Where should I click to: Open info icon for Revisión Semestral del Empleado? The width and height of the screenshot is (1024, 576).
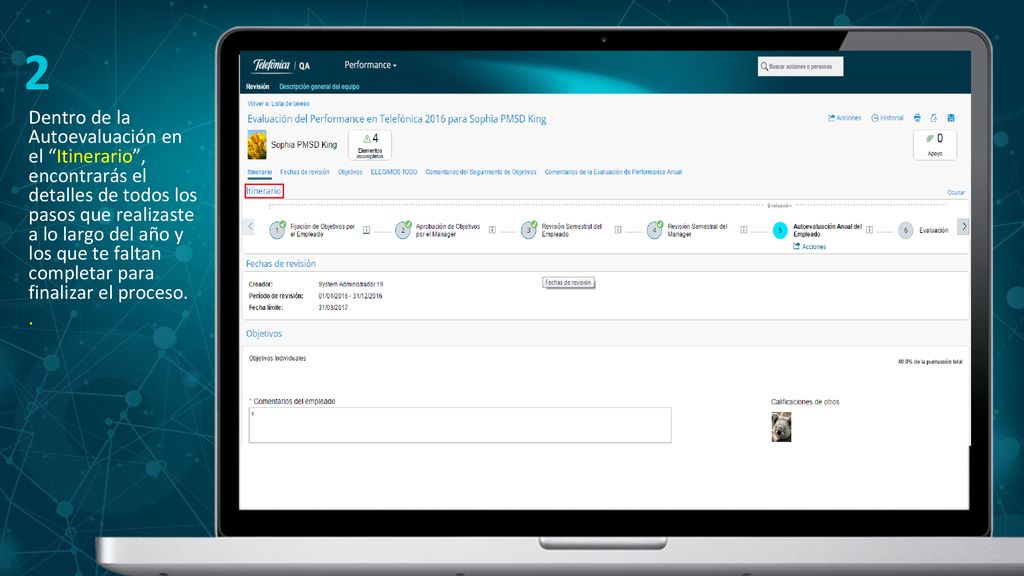pos(618,230)
